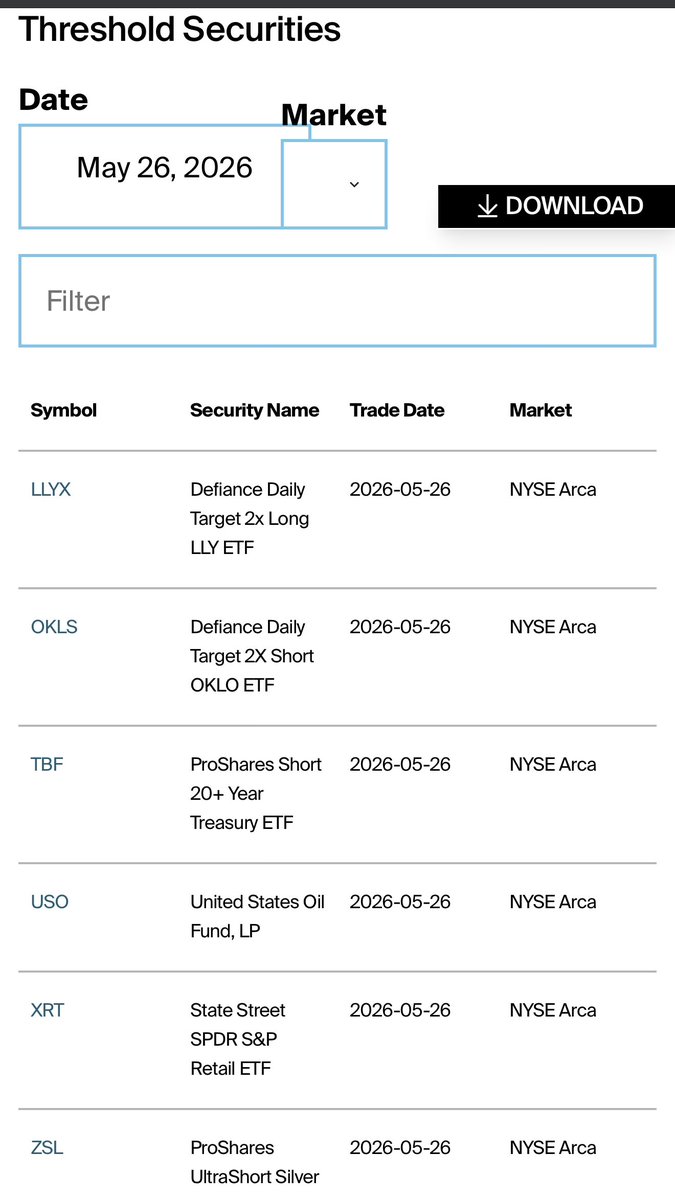Image resolution: width=675 pixels, height=1200 pixels.
Task: Select the ProShares Short 20+ Year Treasury row
Action: [337, 794]
